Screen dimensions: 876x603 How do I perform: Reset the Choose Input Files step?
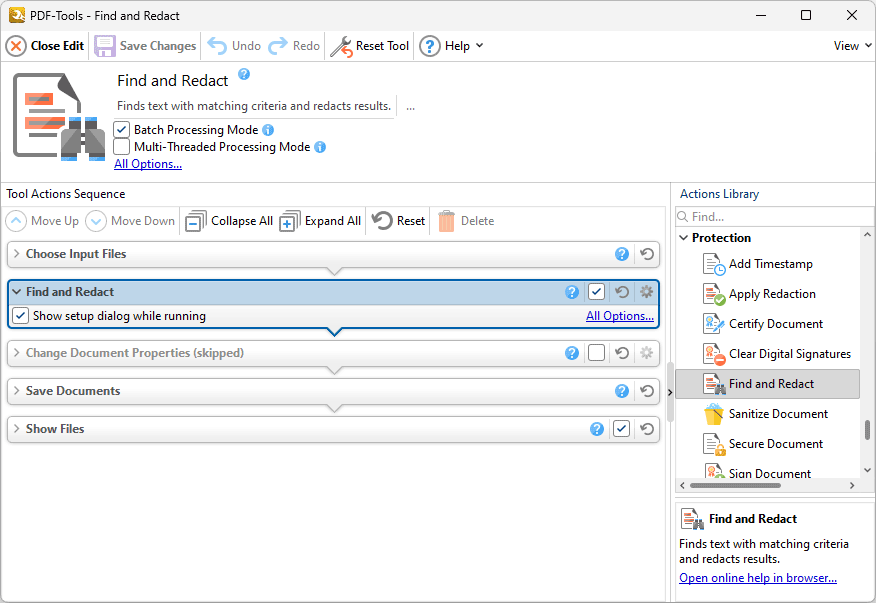647,254
